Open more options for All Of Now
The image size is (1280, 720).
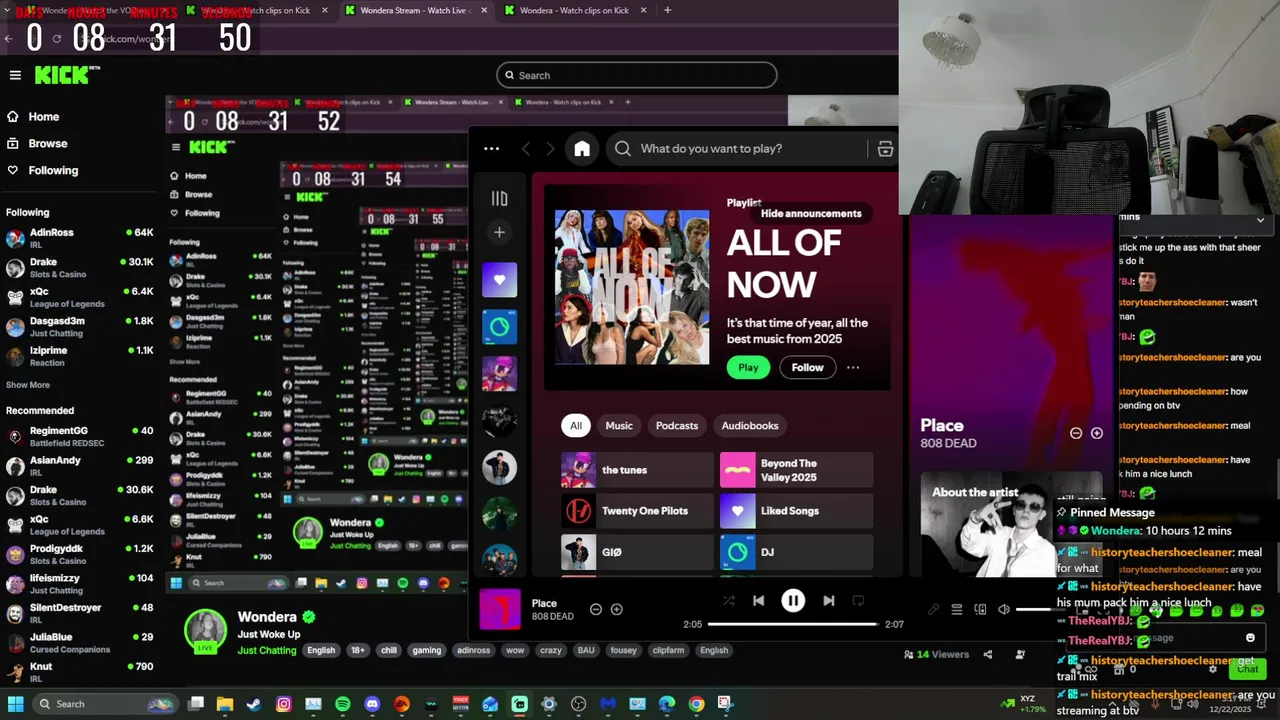853,368
